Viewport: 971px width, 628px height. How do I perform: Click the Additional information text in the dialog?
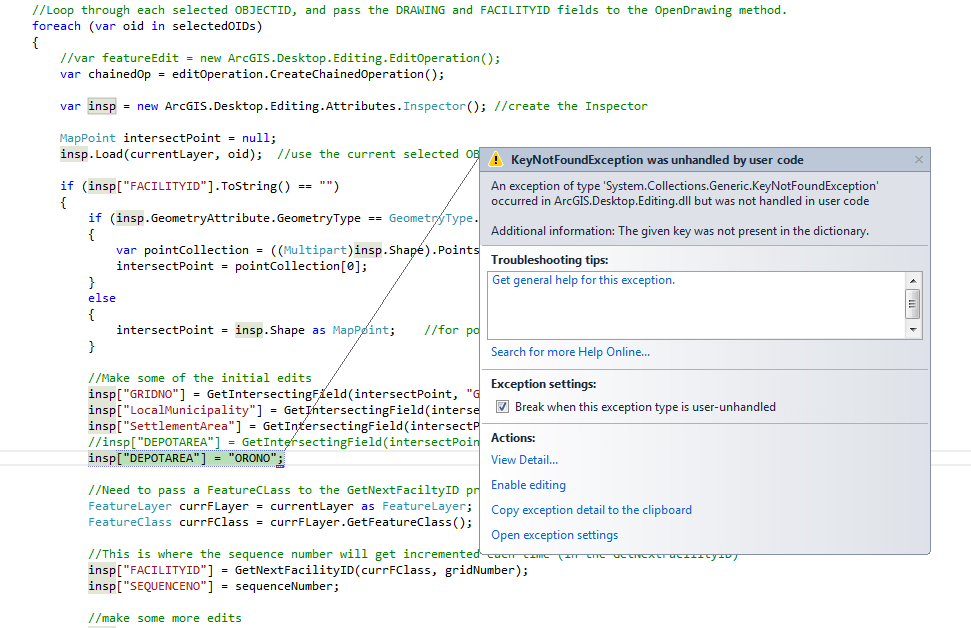680,231
